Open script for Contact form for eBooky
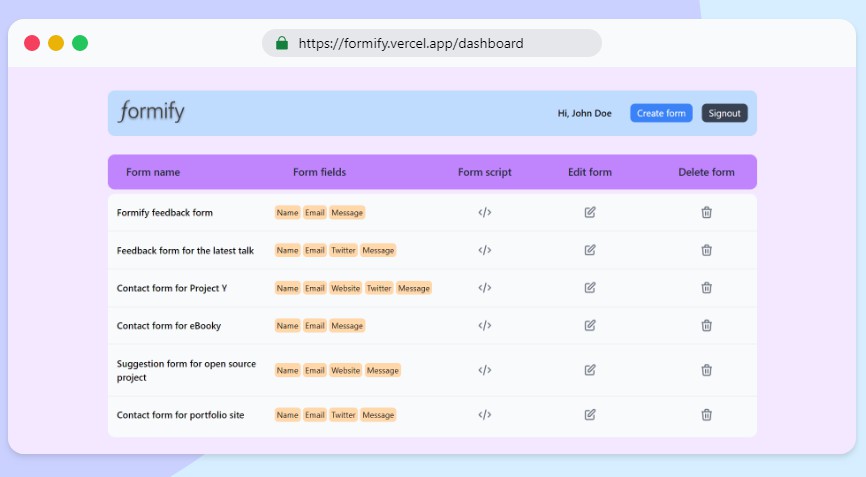This screenshot has width=866, height=477. point(484,325)
